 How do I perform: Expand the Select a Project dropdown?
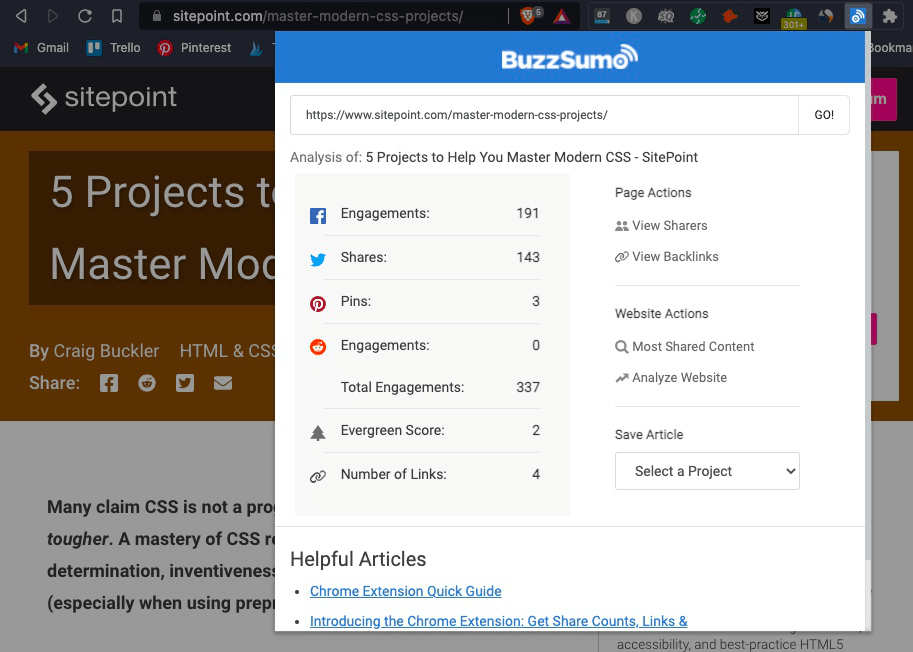tap(707, 471)
